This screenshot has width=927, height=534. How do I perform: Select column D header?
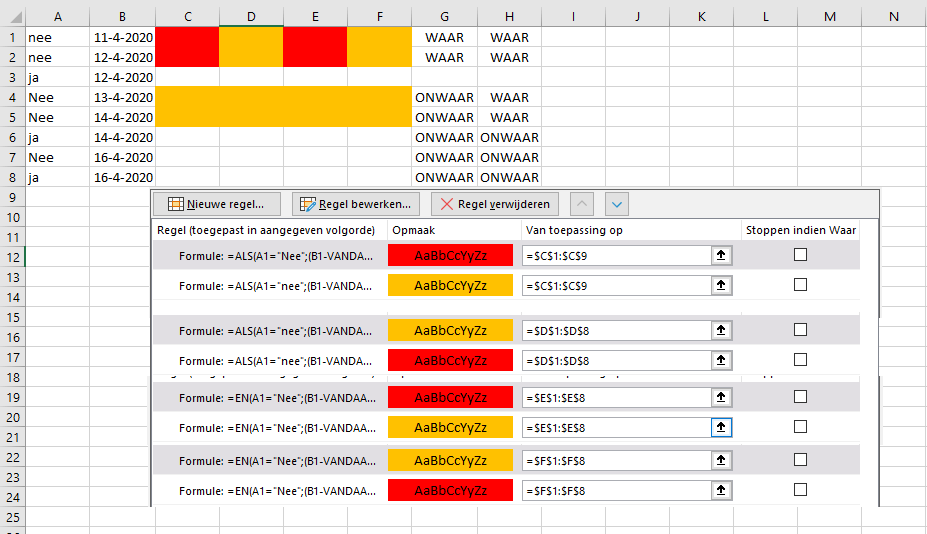point(251,17)
